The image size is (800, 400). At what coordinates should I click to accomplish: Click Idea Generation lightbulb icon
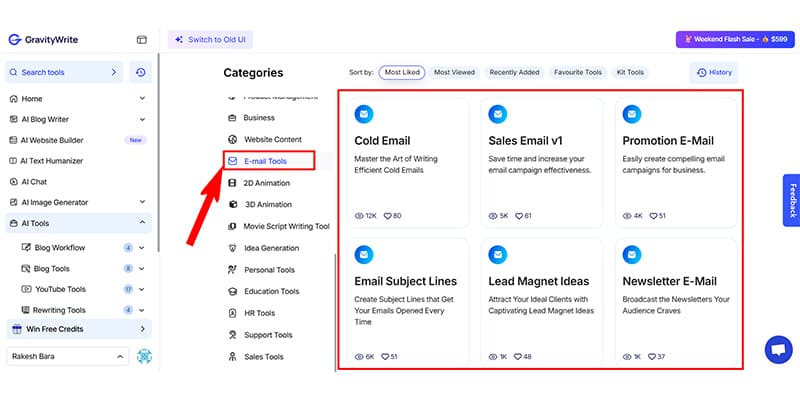coord(233,248)
